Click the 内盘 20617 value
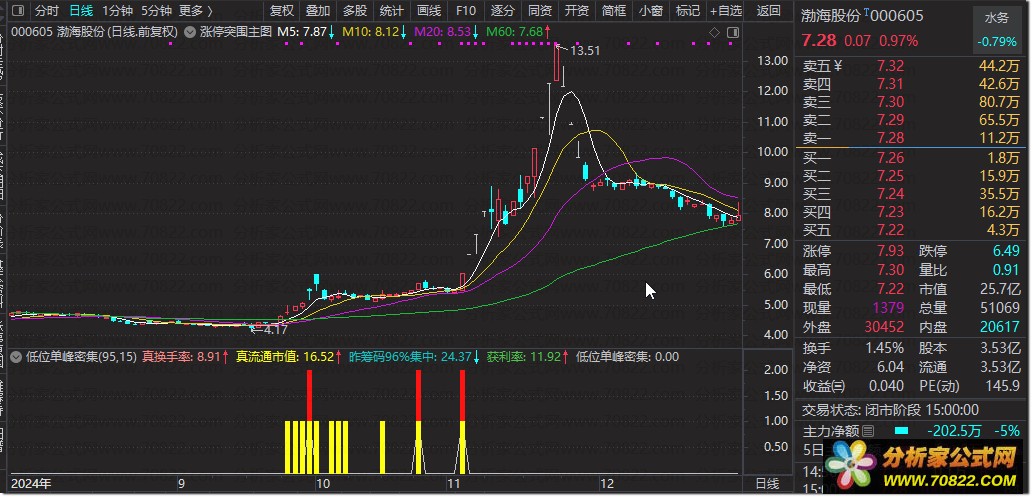Viewport: 1033px width, 497px height. pyautogui.click(x=1001, y=326)
